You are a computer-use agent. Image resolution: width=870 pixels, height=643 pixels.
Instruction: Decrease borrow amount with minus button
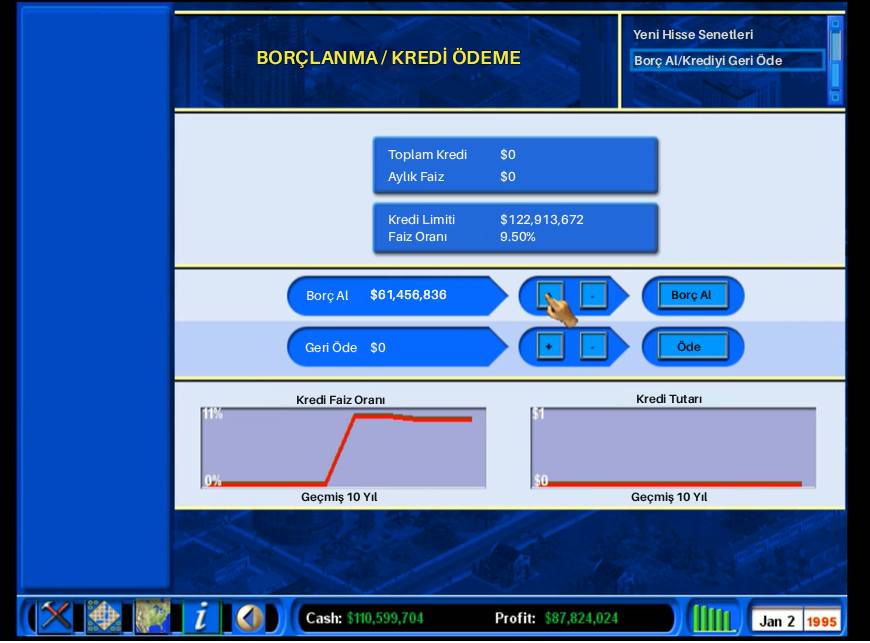coord(593,295)
